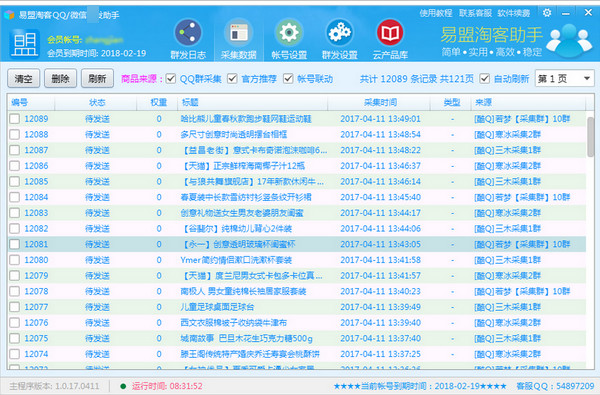Click the 刷新 button

pos(97,79)
